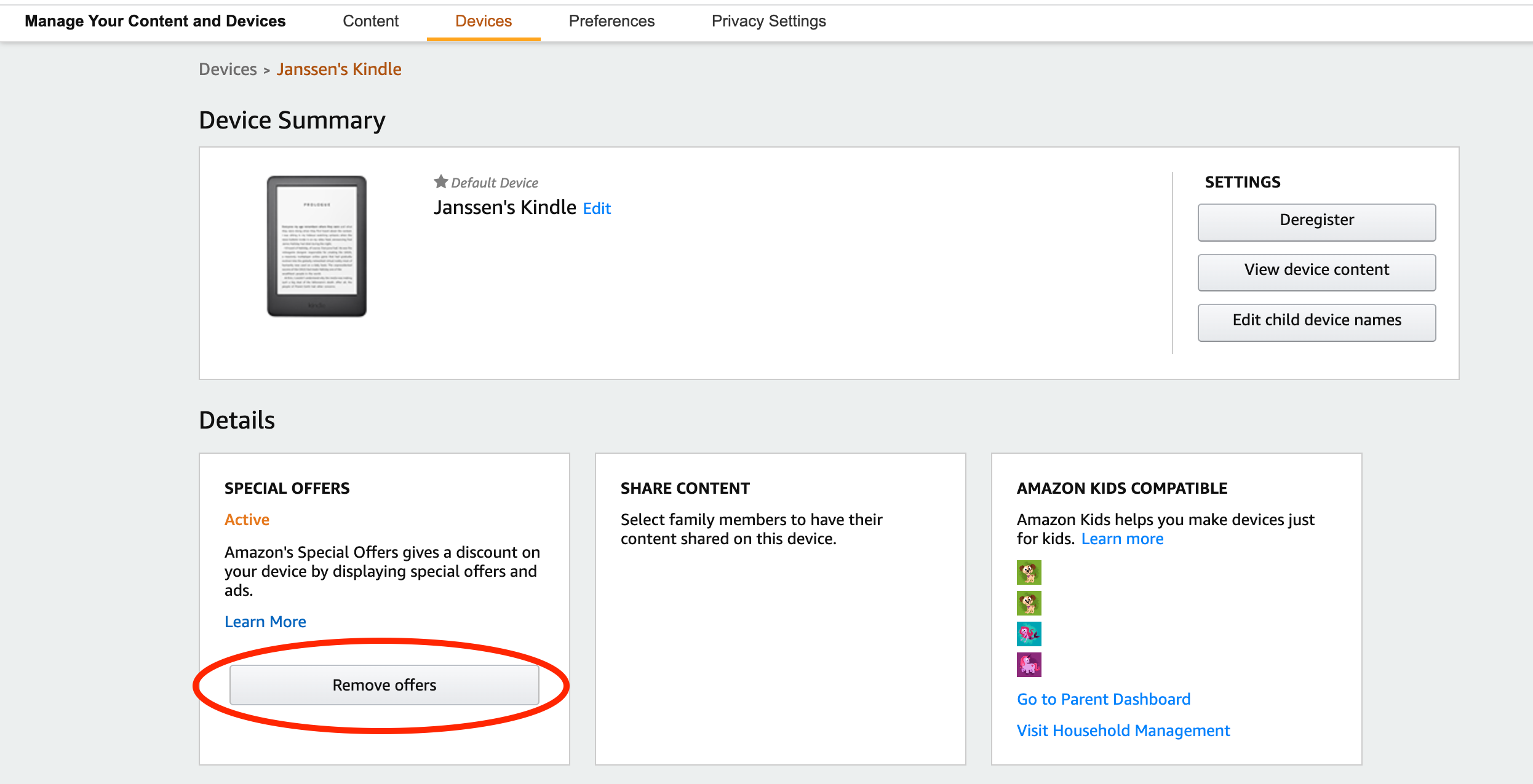Click View device content button

(x=1317, y=269)
